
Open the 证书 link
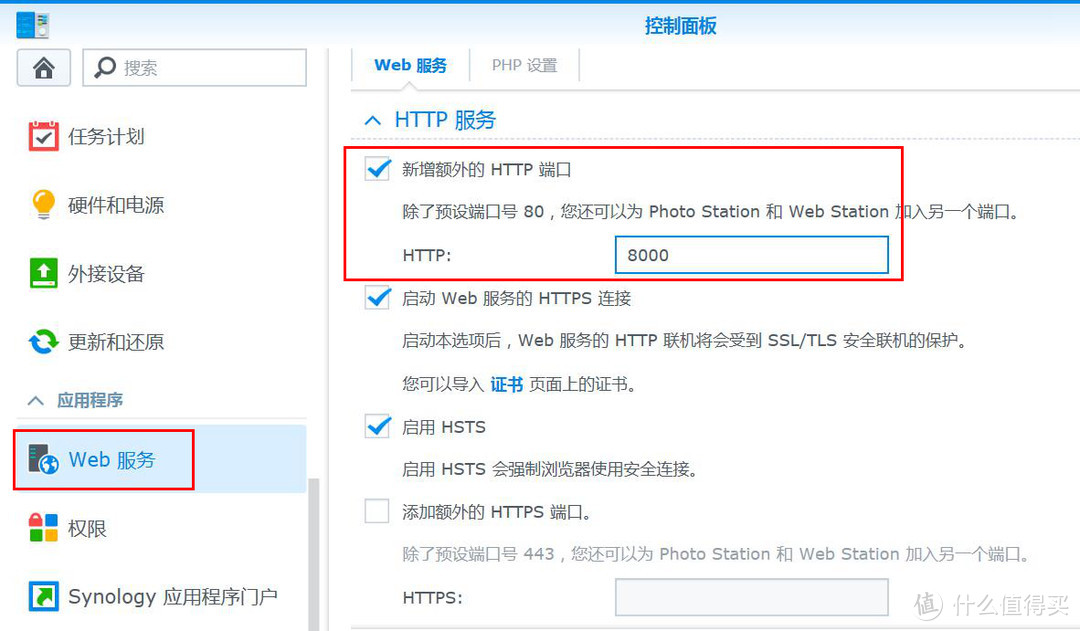(507, 384)
